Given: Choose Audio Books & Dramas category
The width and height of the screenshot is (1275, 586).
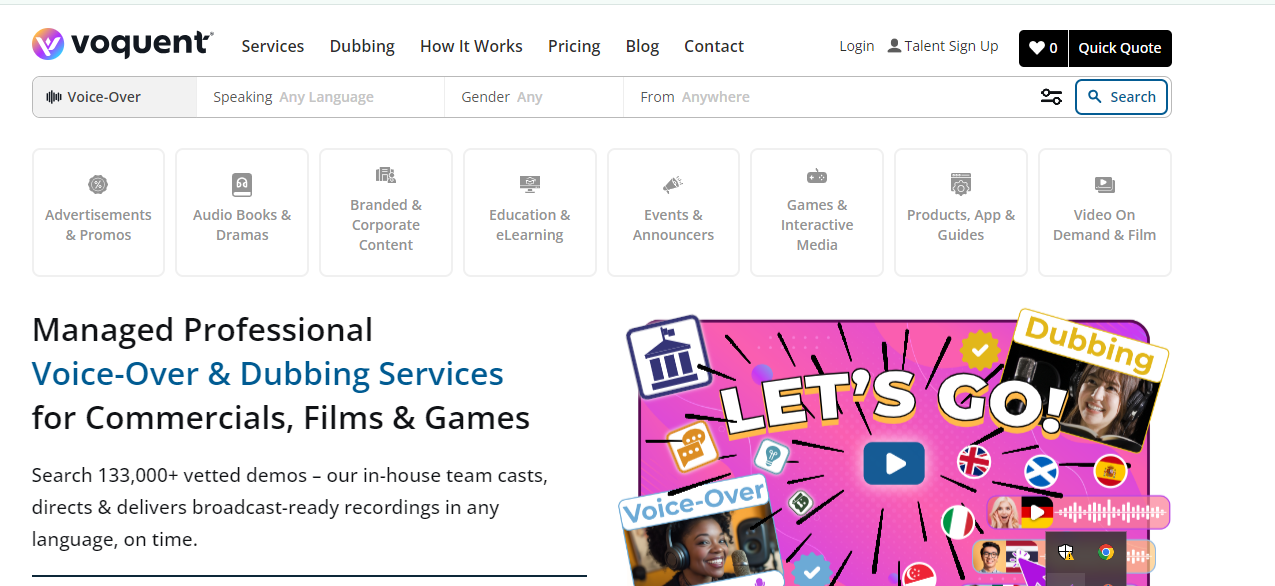Looking at the screenshot, I should coord(242,212).
